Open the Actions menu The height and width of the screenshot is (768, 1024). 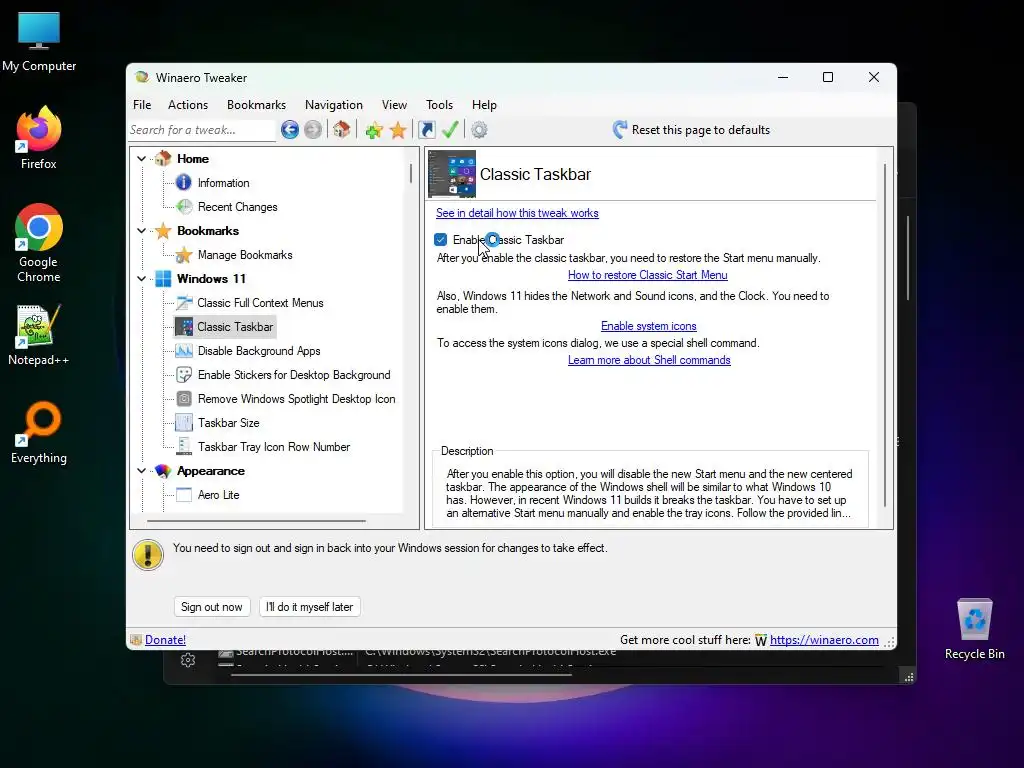point(188,104)
